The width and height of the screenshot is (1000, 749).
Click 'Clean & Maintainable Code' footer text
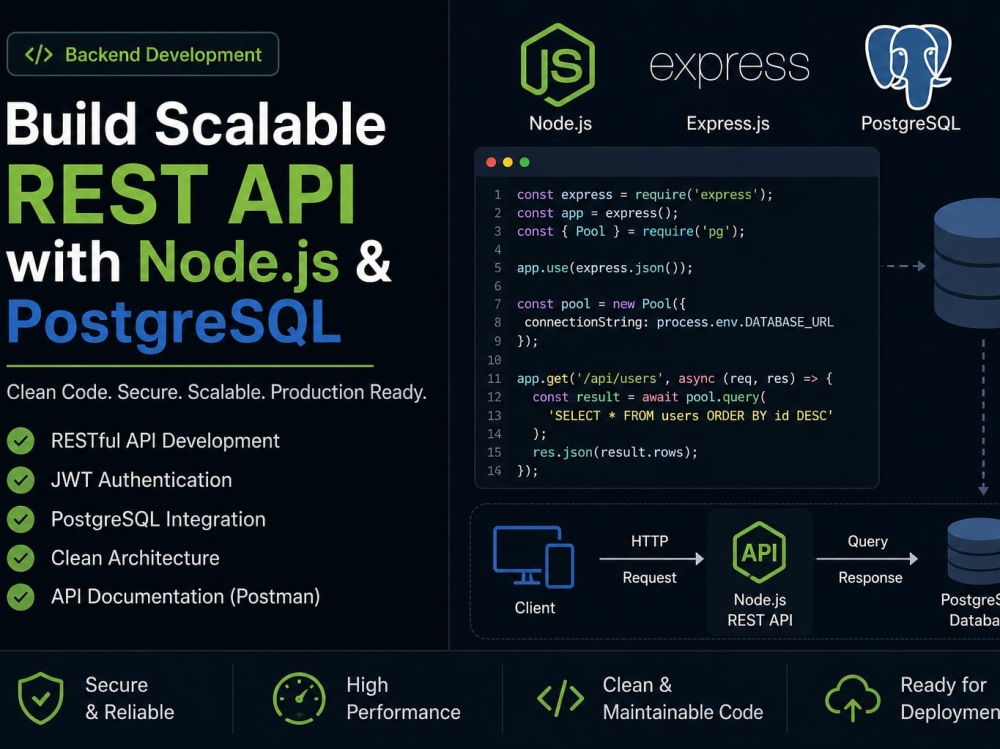[682, 699]
